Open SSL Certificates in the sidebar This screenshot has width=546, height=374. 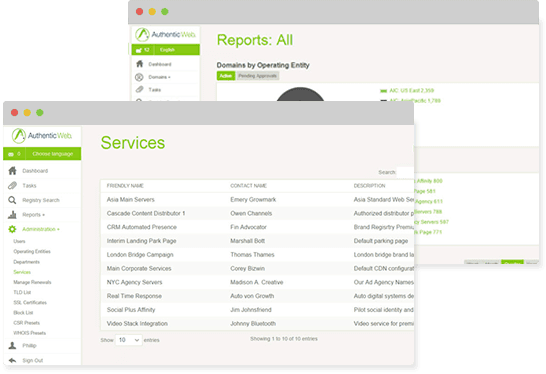[x=30, y=303]
